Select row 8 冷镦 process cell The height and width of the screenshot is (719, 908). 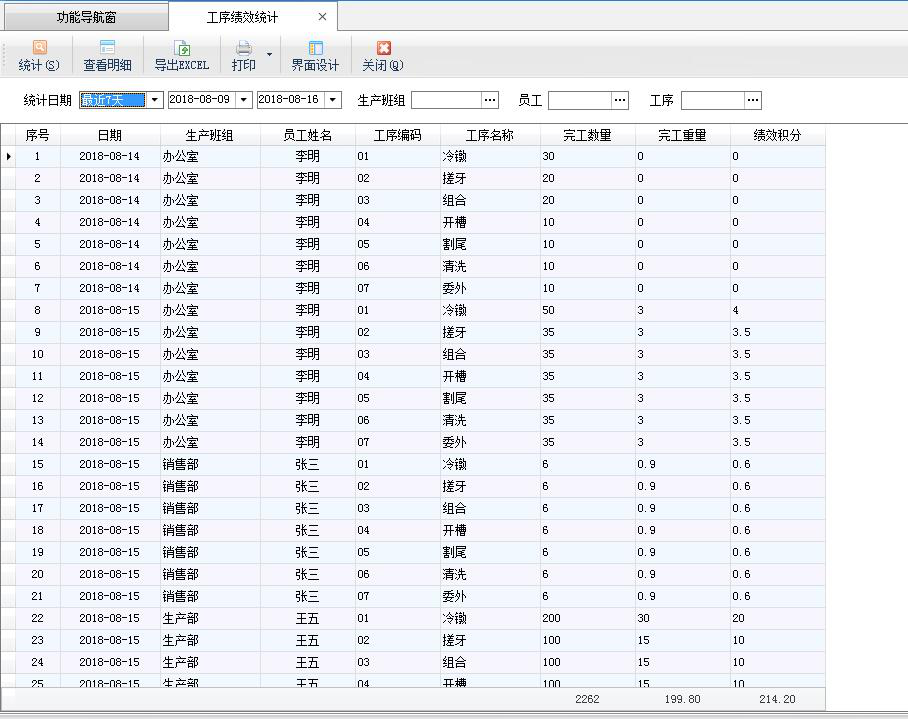click(489, 310)
